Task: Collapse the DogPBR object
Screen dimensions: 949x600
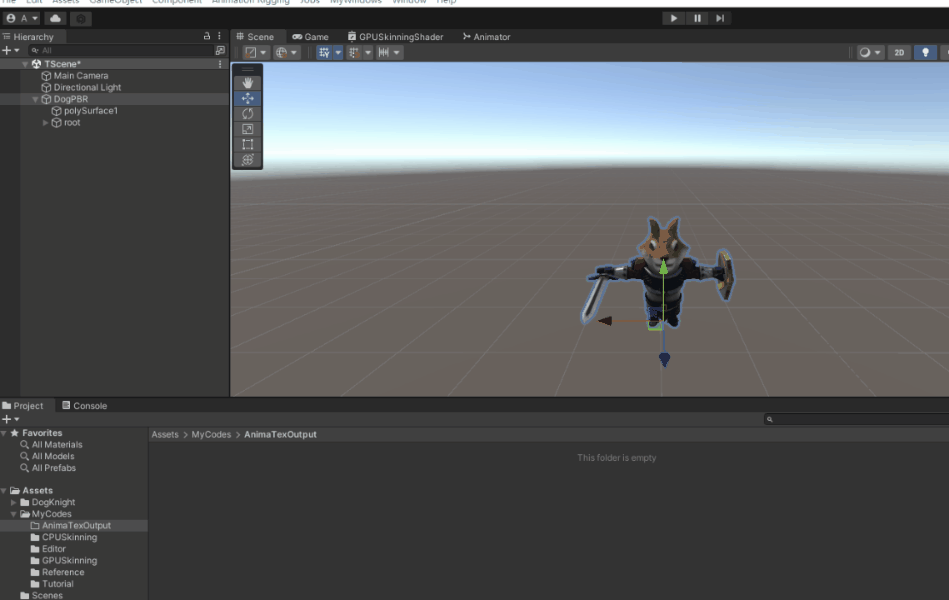Action: click(36, 99)
